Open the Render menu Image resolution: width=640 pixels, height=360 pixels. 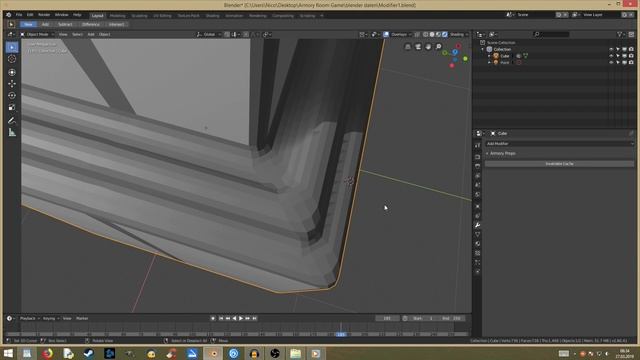[x=44, y=15]
